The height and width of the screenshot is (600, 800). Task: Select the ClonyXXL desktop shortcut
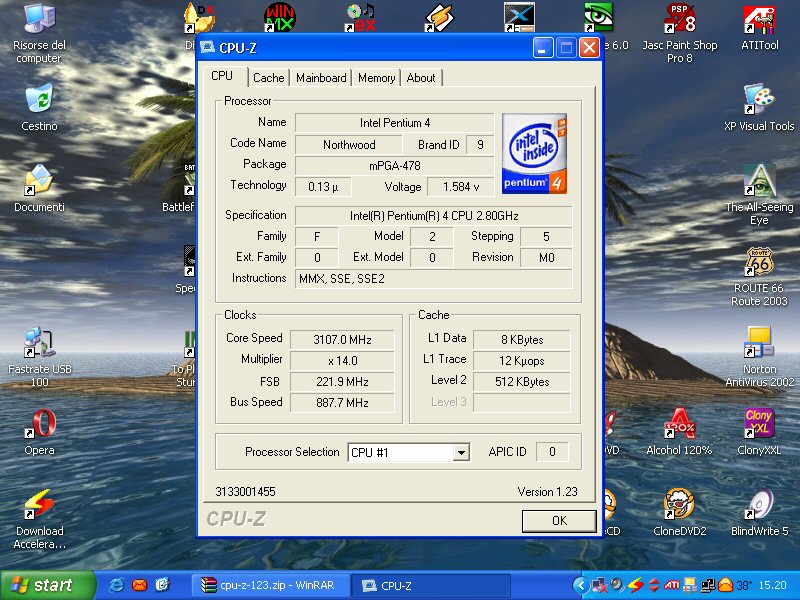[759, 432]
